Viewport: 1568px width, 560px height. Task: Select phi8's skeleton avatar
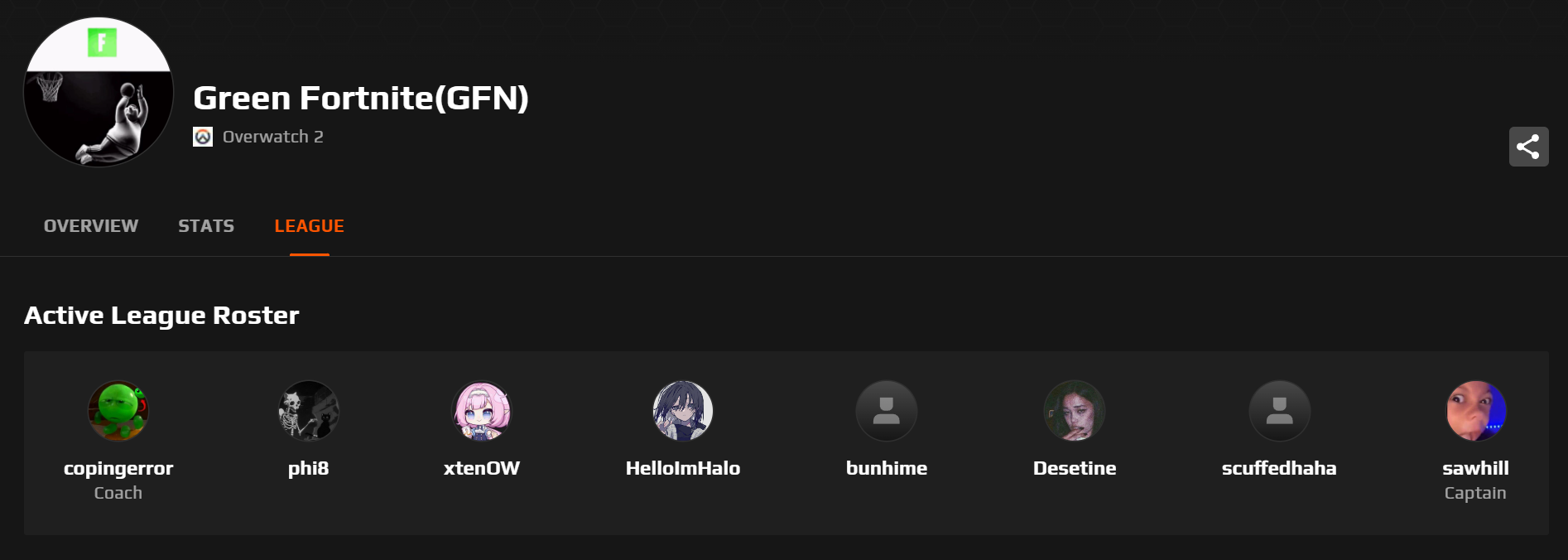click(x=309, y=411)
